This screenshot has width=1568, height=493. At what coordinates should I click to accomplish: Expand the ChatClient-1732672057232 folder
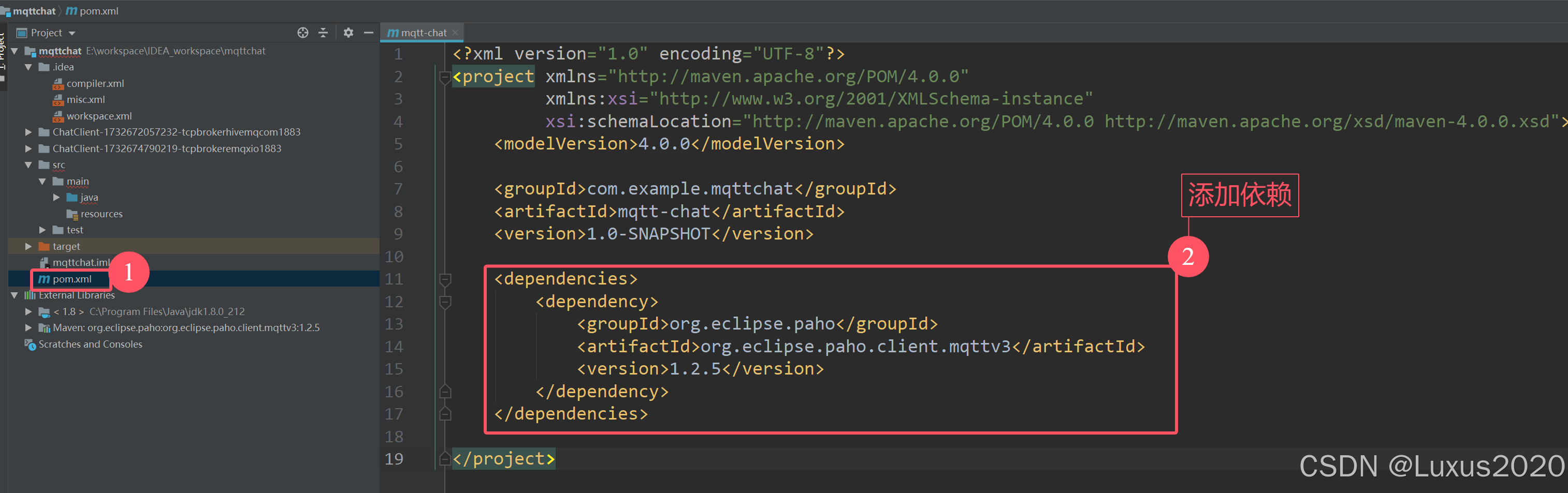click(x=27, y=132)
